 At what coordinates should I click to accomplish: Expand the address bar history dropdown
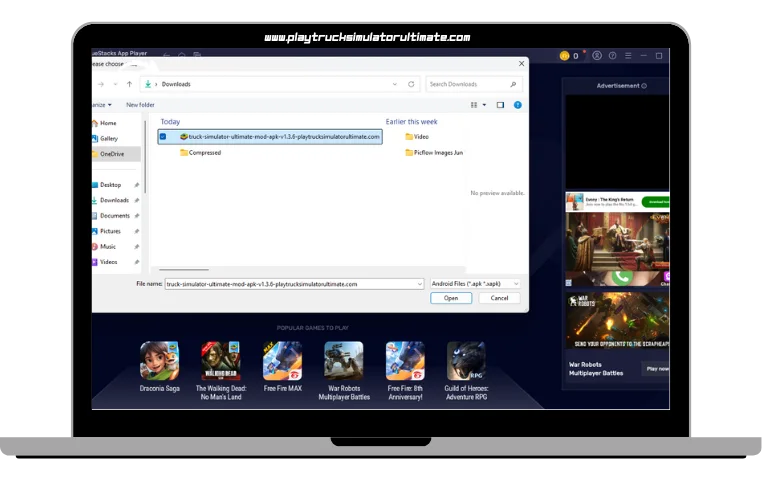point(395,84)
